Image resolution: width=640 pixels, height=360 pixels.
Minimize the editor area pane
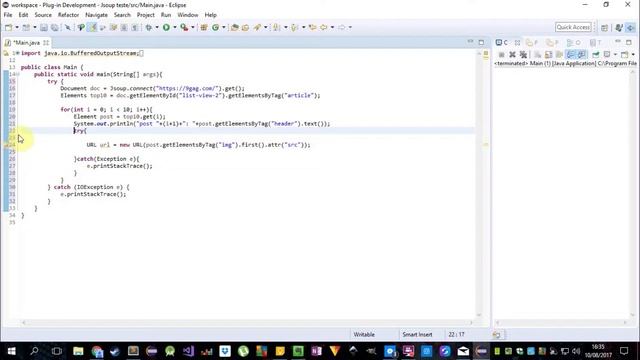[x=471, y=42]
